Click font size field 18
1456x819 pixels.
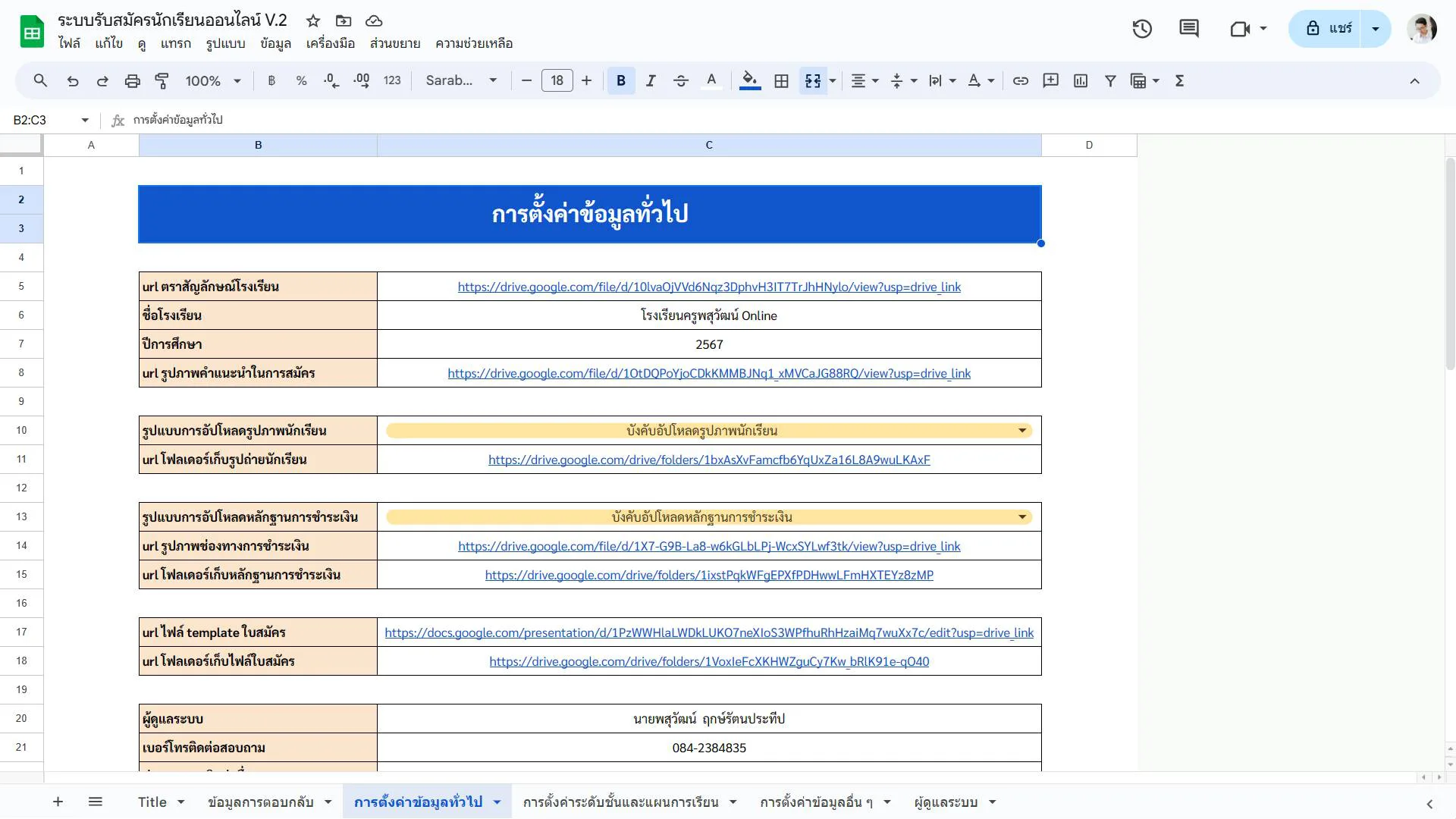tap(557, 80)
